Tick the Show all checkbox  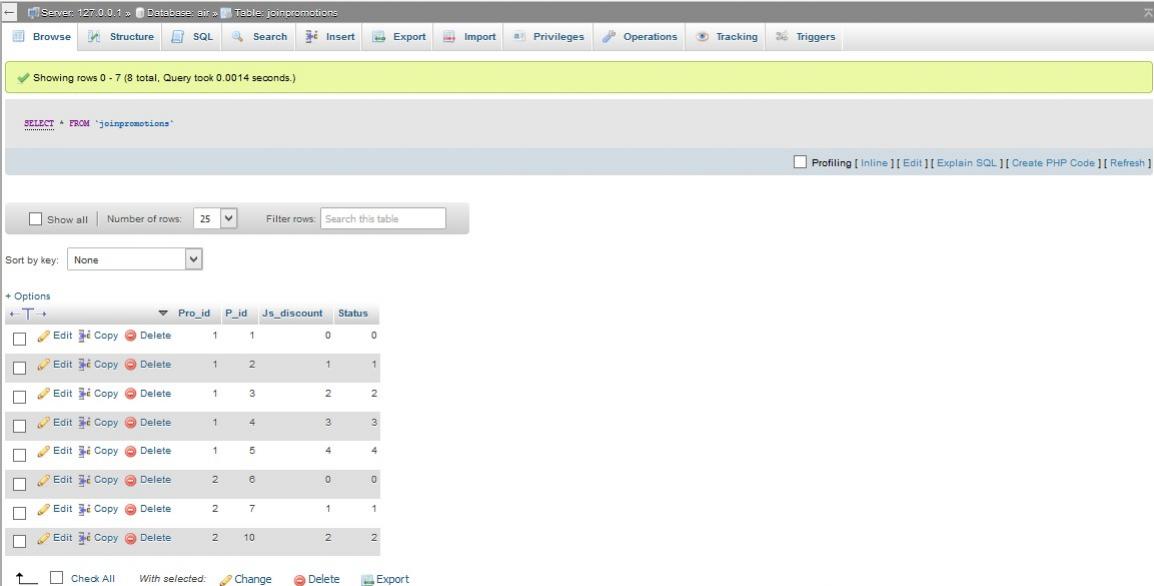click(35, 219)
